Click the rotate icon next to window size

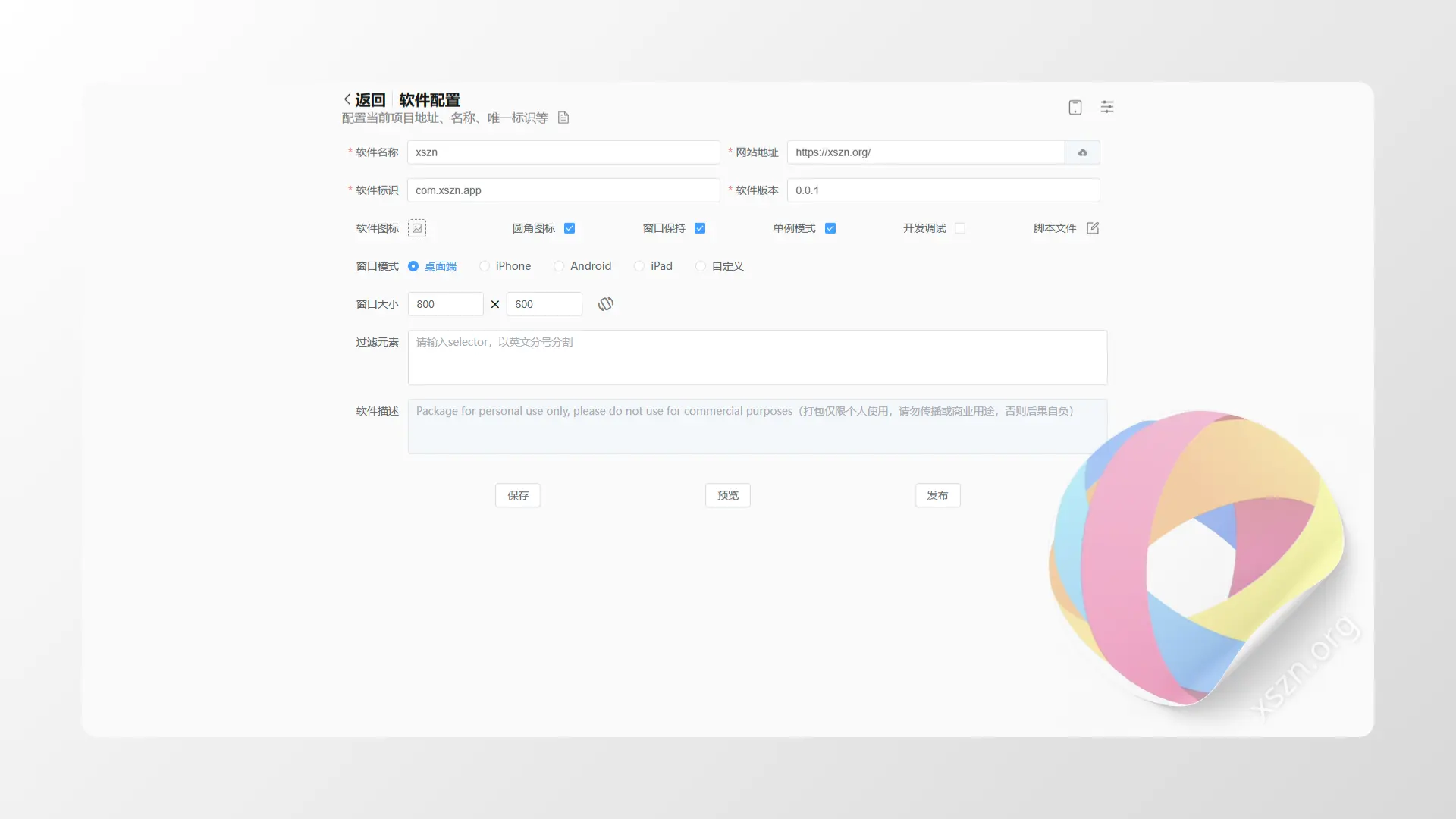605,304
